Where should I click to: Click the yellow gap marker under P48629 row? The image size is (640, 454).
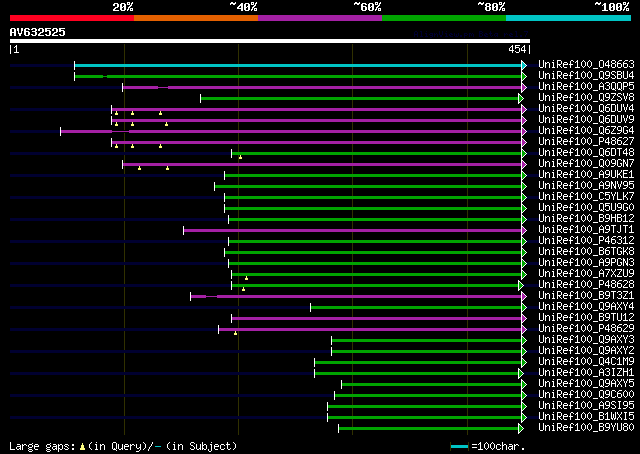236,334
